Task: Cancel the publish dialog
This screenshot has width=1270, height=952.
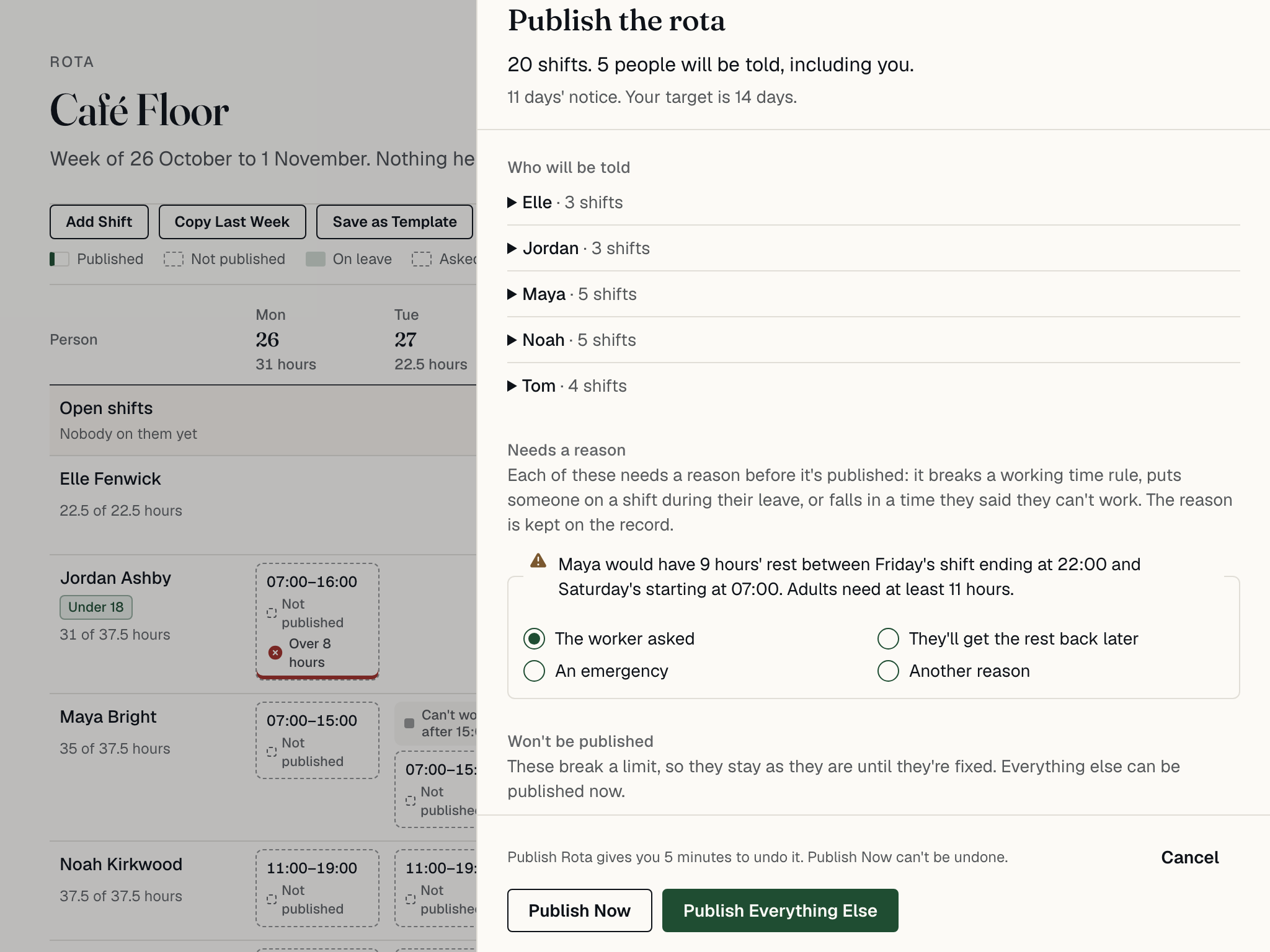Action: click(x=1189, y=858)
